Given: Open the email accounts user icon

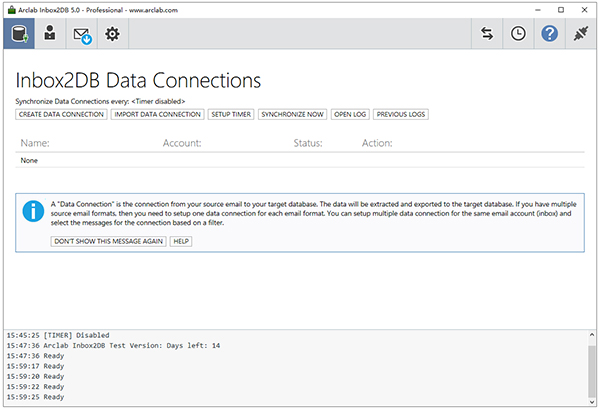Looking at the screenshot, I should pyautogui.click(x=50, y=34).
